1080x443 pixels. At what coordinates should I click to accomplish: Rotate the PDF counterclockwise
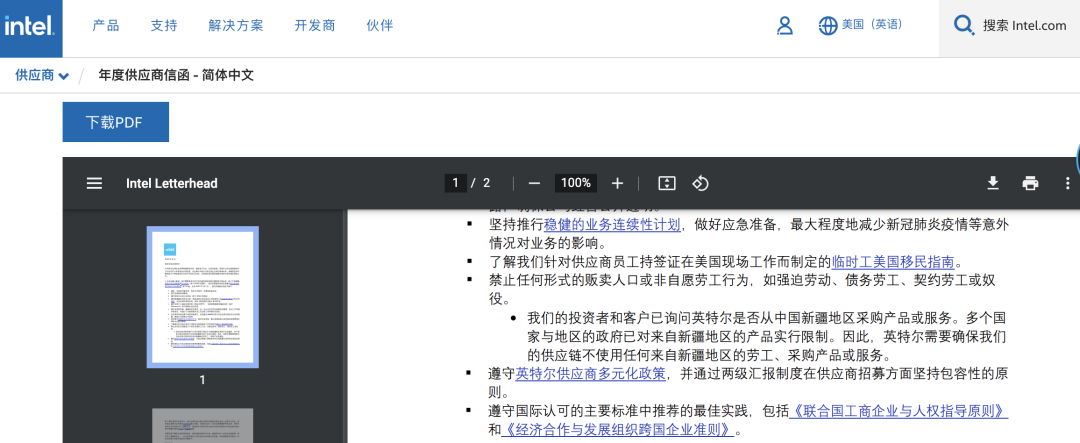coord(700,183)
